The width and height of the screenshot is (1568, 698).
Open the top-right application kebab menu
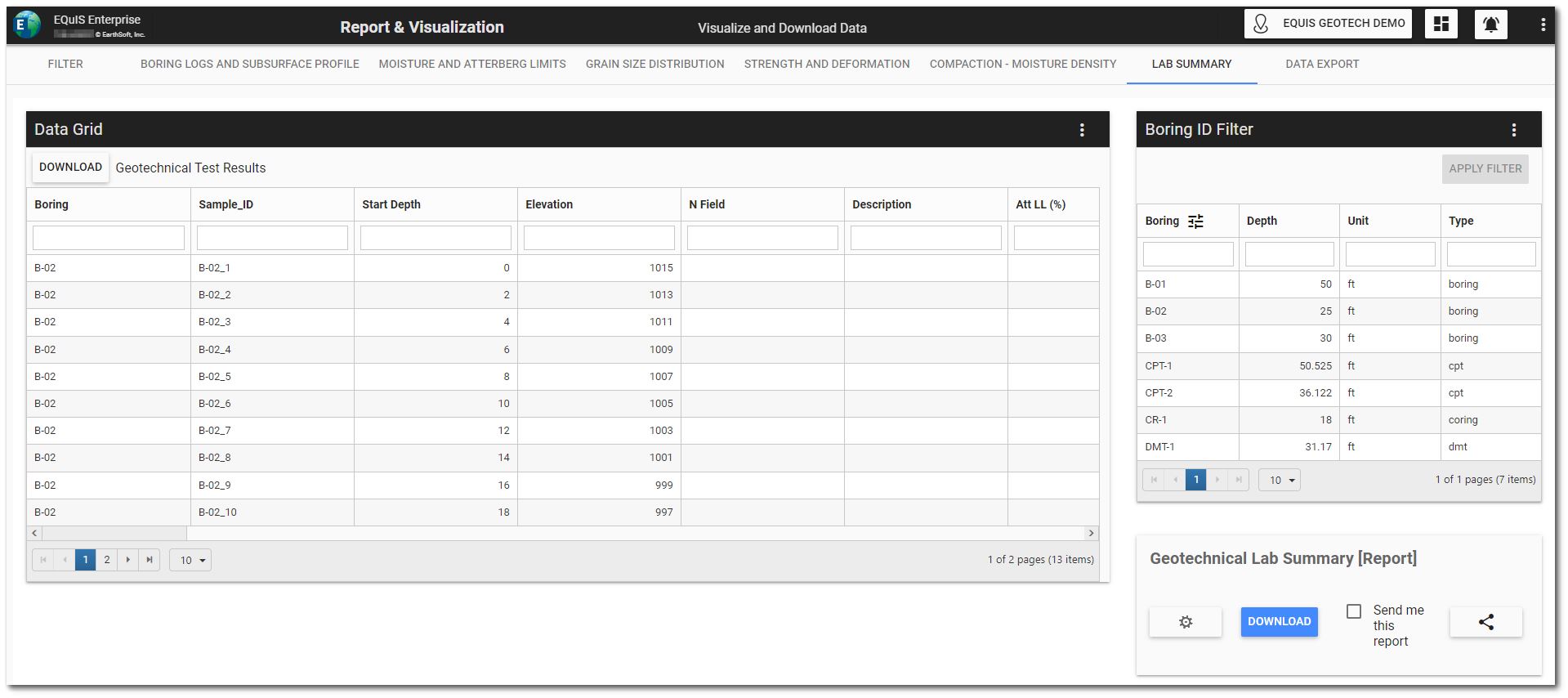point(1543,25)
